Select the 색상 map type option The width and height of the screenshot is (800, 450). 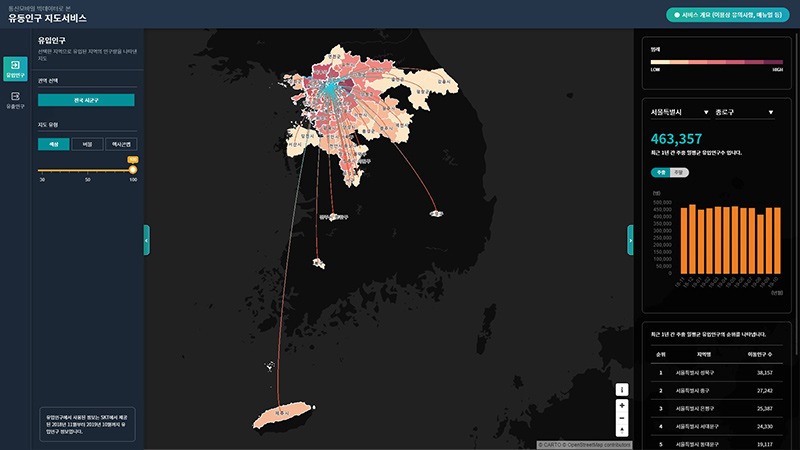(x=53, y=144)
